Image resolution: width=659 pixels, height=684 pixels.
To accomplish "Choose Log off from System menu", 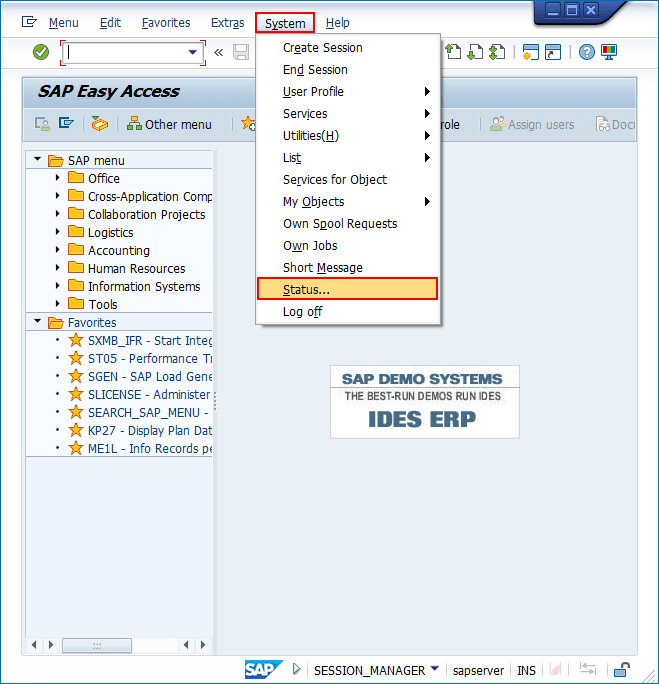I will click(347, 311).
